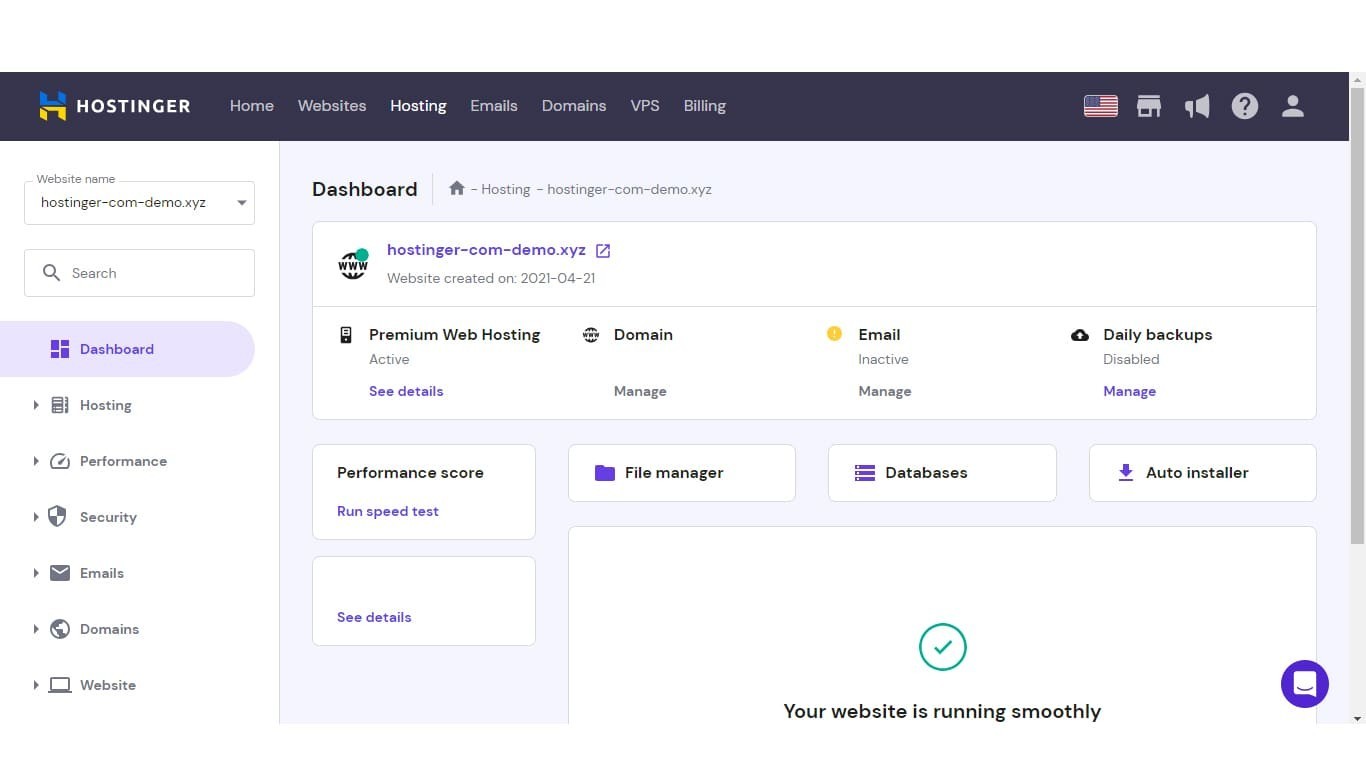
Task: Select Hosting in top navigation
Action: pyautogui.click(x=418, y=106)
